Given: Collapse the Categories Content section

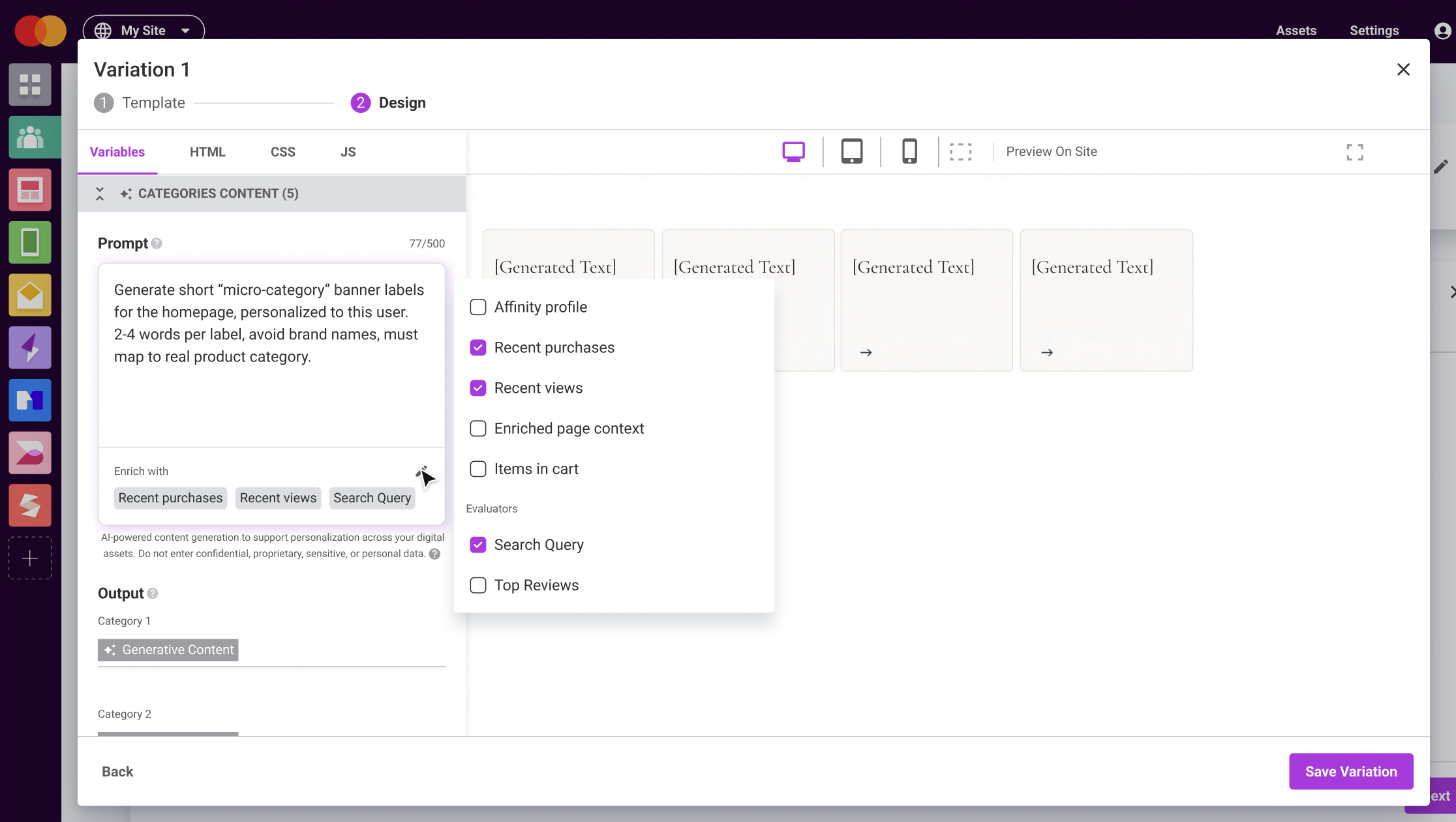Looking at the screenshot, I should 100,194.
